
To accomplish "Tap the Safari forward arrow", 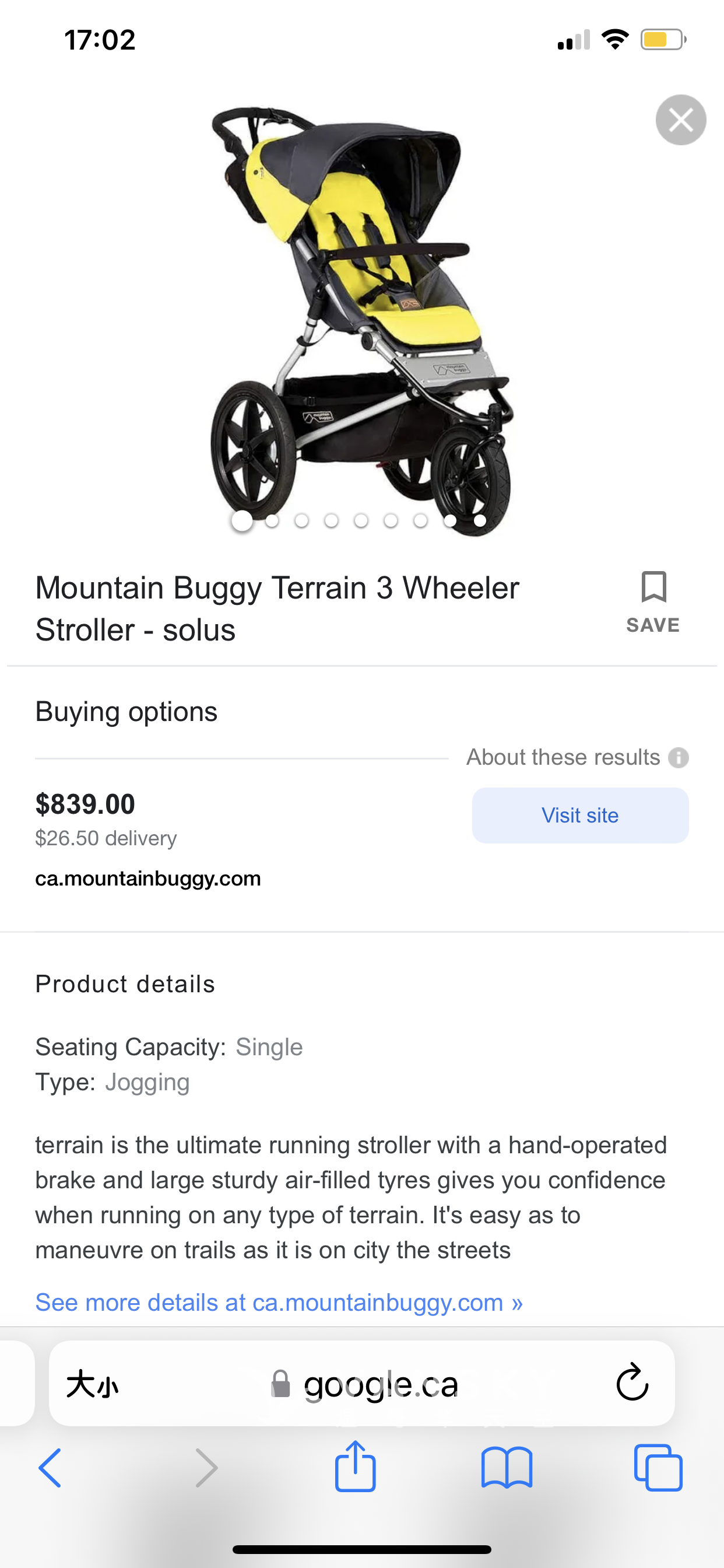I will (x=206, y=1468).
